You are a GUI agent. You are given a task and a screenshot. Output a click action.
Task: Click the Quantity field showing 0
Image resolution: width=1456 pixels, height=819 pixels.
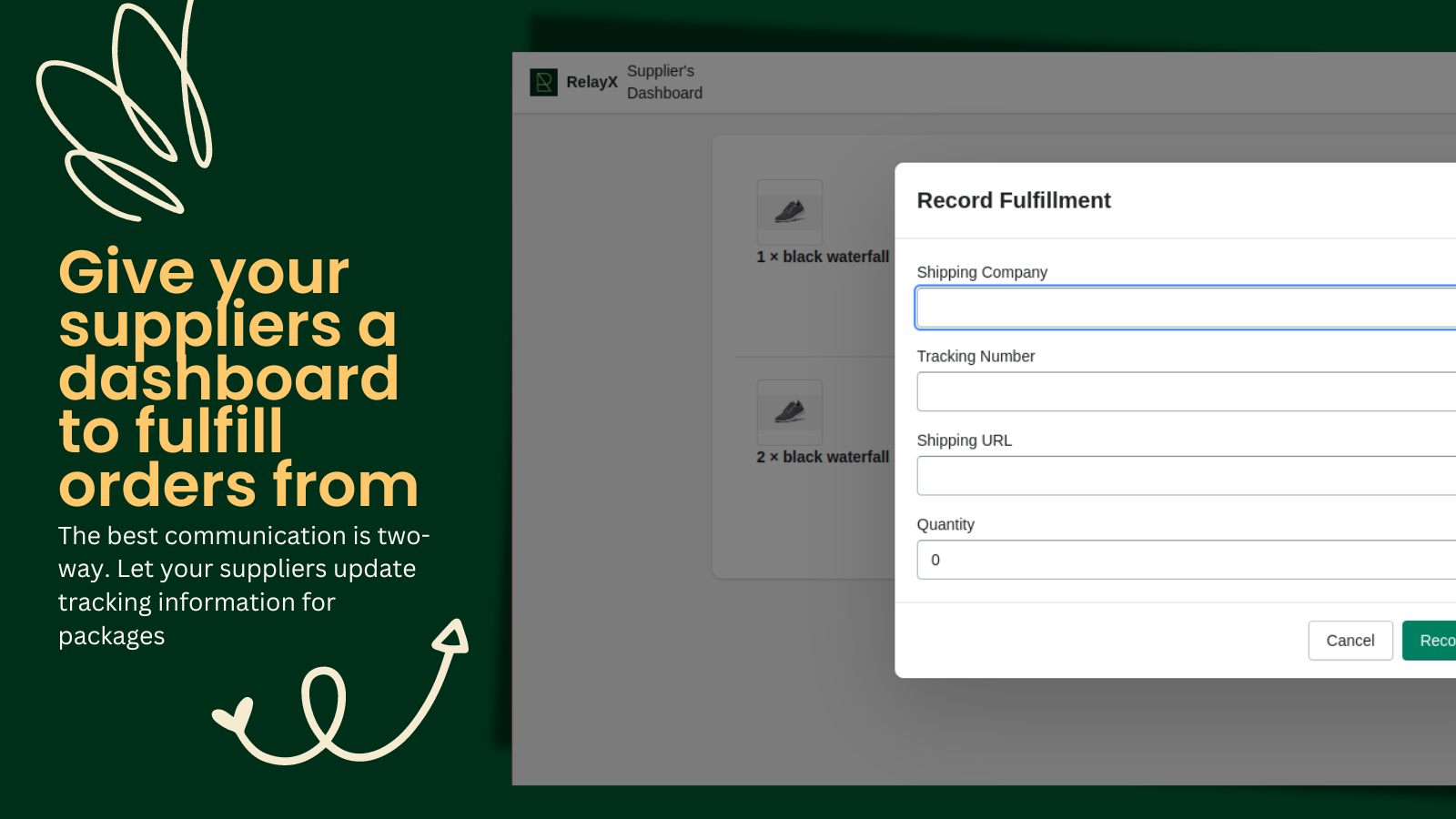coord(1187,560)
